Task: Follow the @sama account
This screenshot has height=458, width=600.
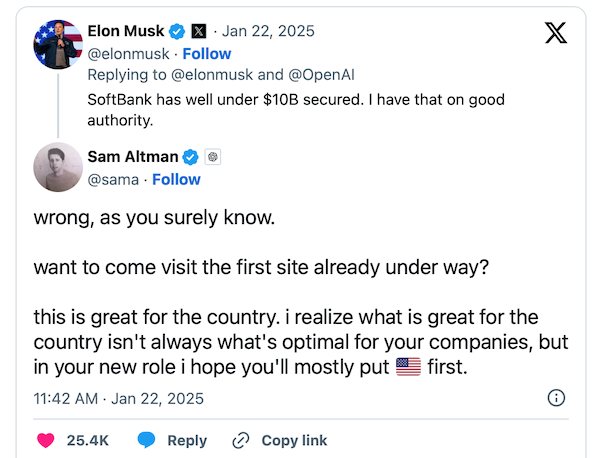Action: tap(176, 179)
